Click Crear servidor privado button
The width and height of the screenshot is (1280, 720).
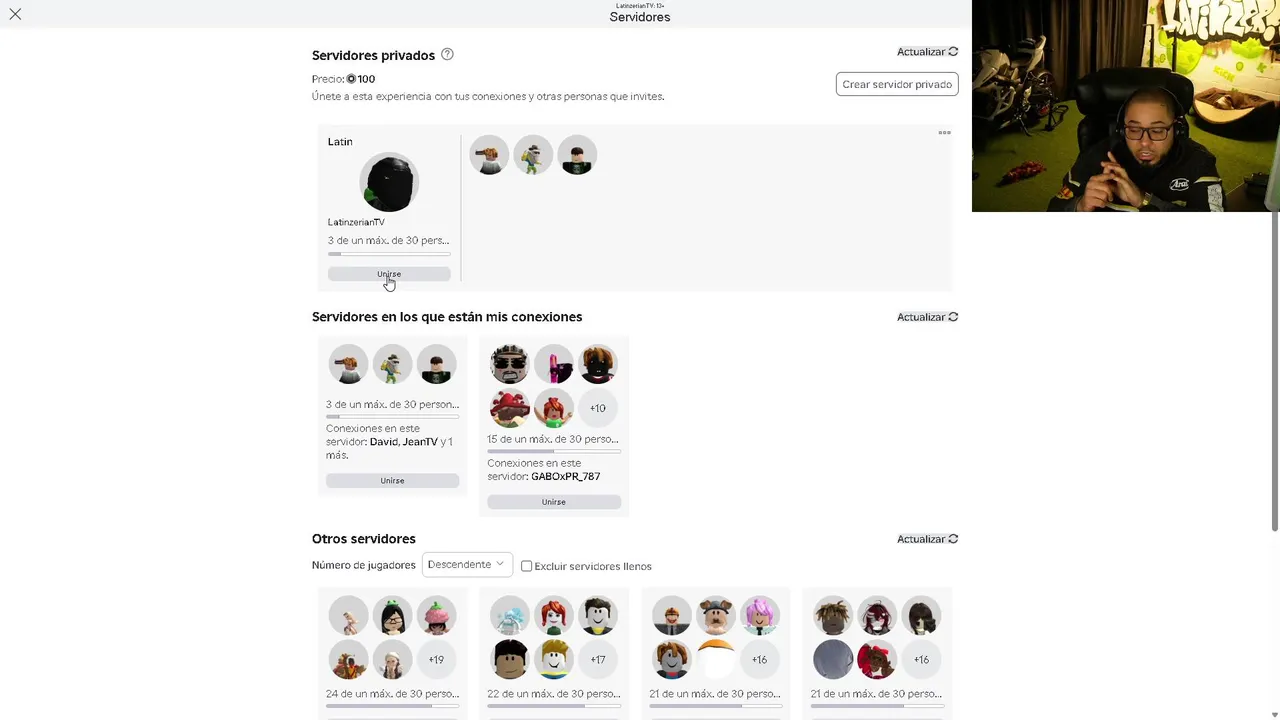click(x=897, y=84)
